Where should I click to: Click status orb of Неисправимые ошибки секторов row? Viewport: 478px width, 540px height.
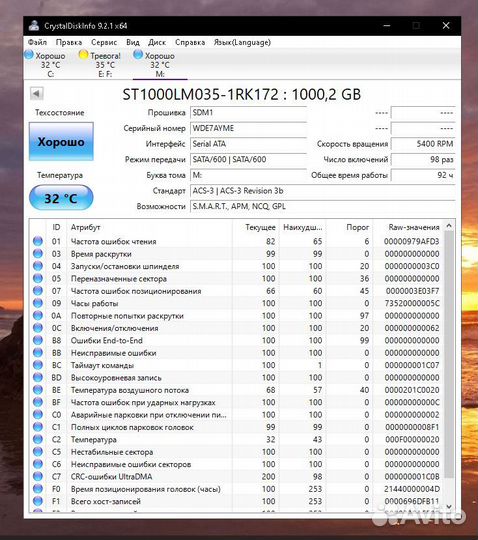[38, 464]
